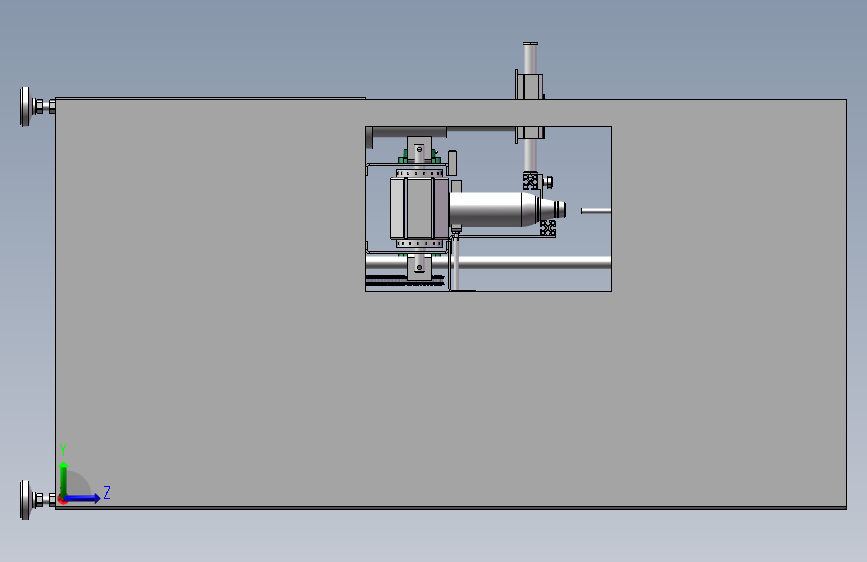Select the motor housing block left of the bottle

[419, 209]
